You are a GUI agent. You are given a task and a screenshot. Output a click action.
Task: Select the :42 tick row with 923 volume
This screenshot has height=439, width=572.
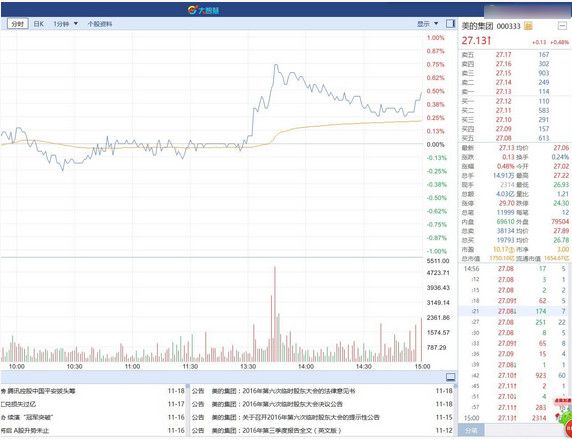514,376
